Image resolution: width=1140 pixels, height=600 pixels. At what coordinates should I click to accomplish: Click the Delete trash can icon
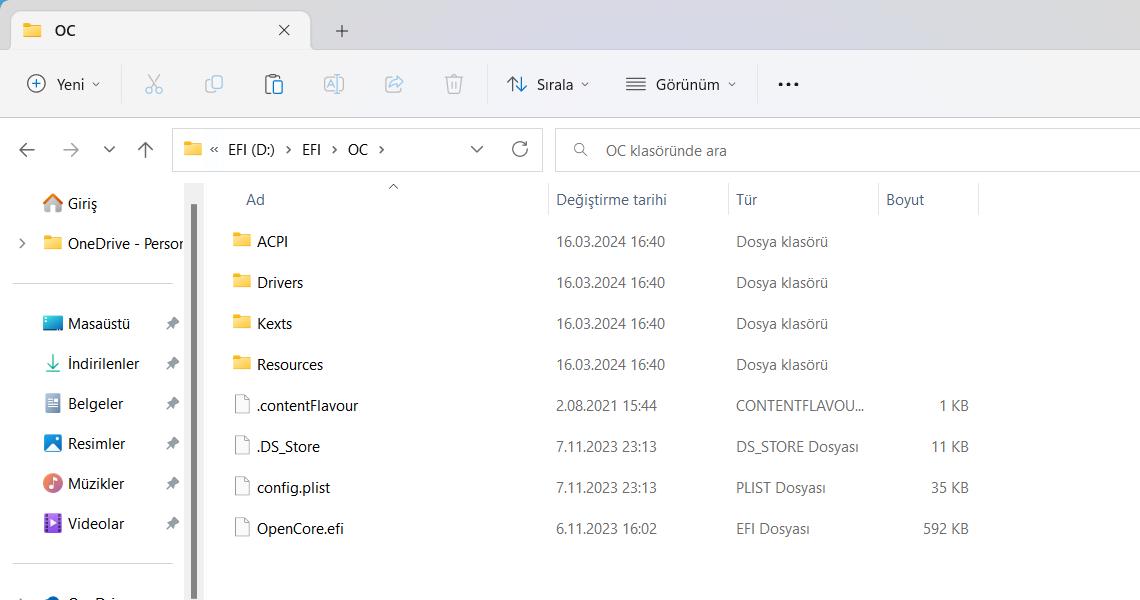453,84
